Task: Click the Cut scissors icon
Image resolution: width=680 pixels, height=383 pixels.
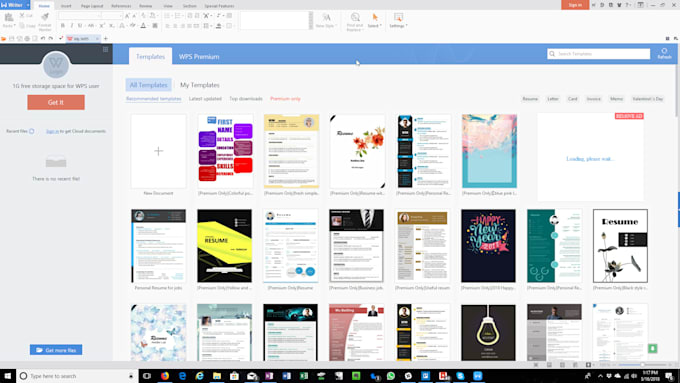Action: point(23,15)
